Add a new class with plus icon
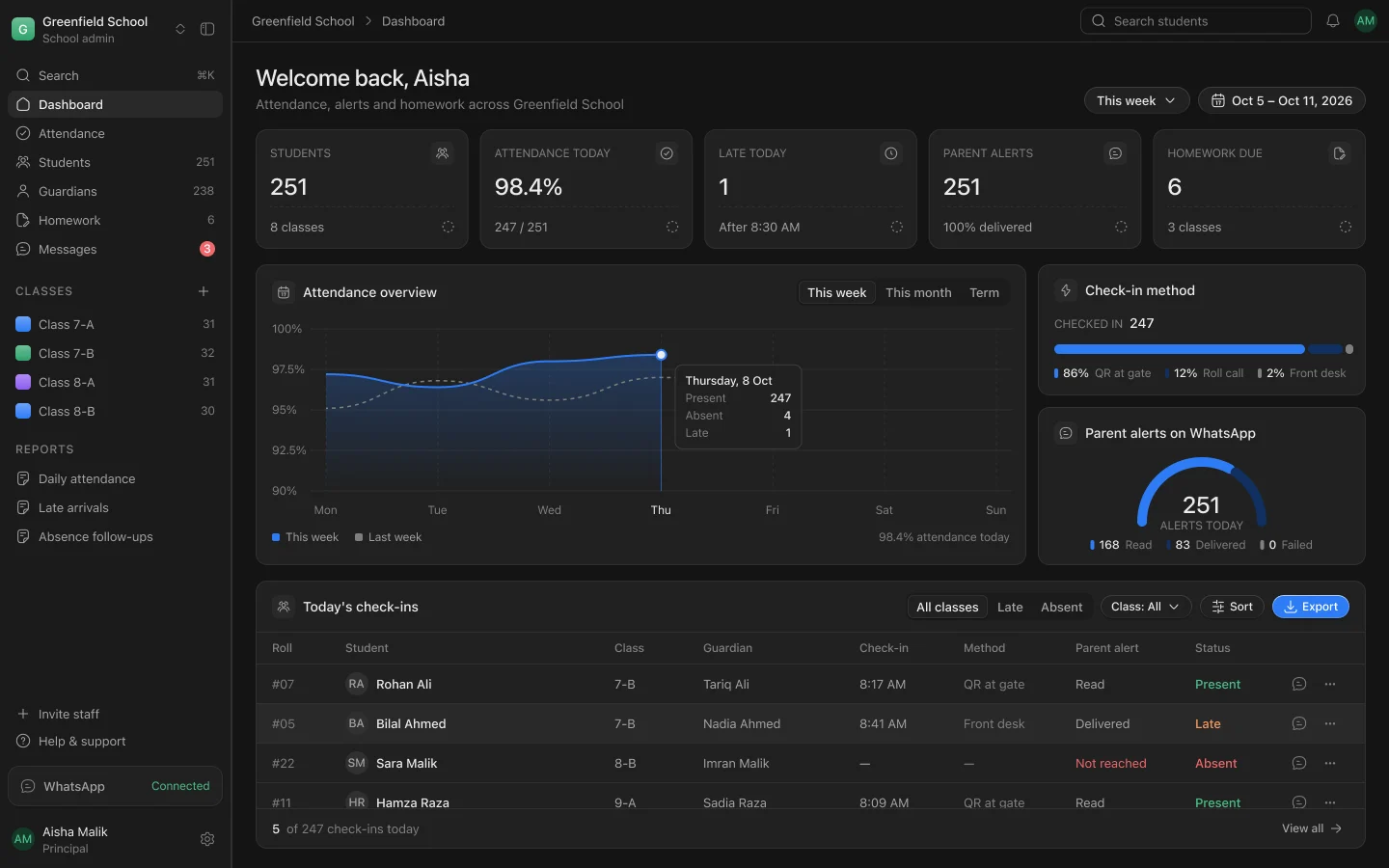Viewport: 1389px width, 868px height. point(204,291)
